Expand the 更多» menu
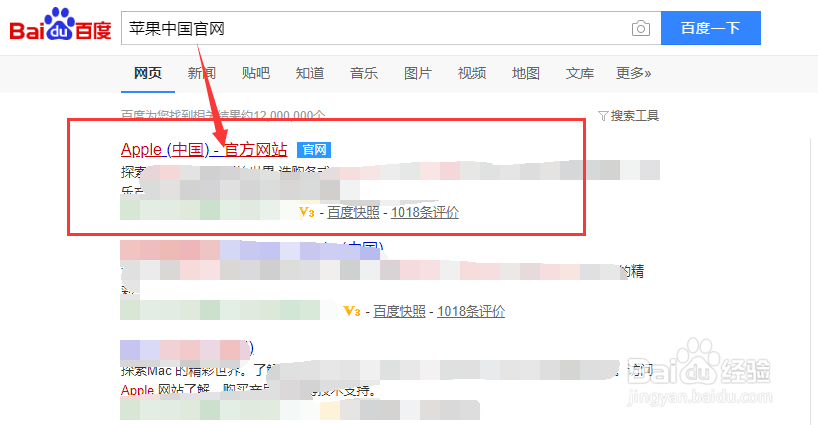Screen dimensions: 818x425 tap(633, 73)
